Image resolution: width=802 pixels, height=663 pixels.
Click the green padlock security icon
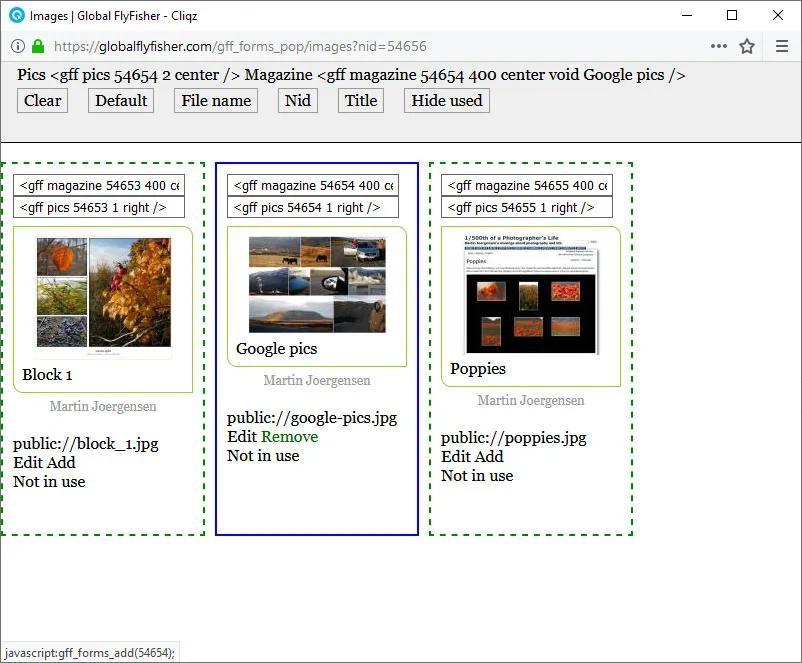point(38,46)
